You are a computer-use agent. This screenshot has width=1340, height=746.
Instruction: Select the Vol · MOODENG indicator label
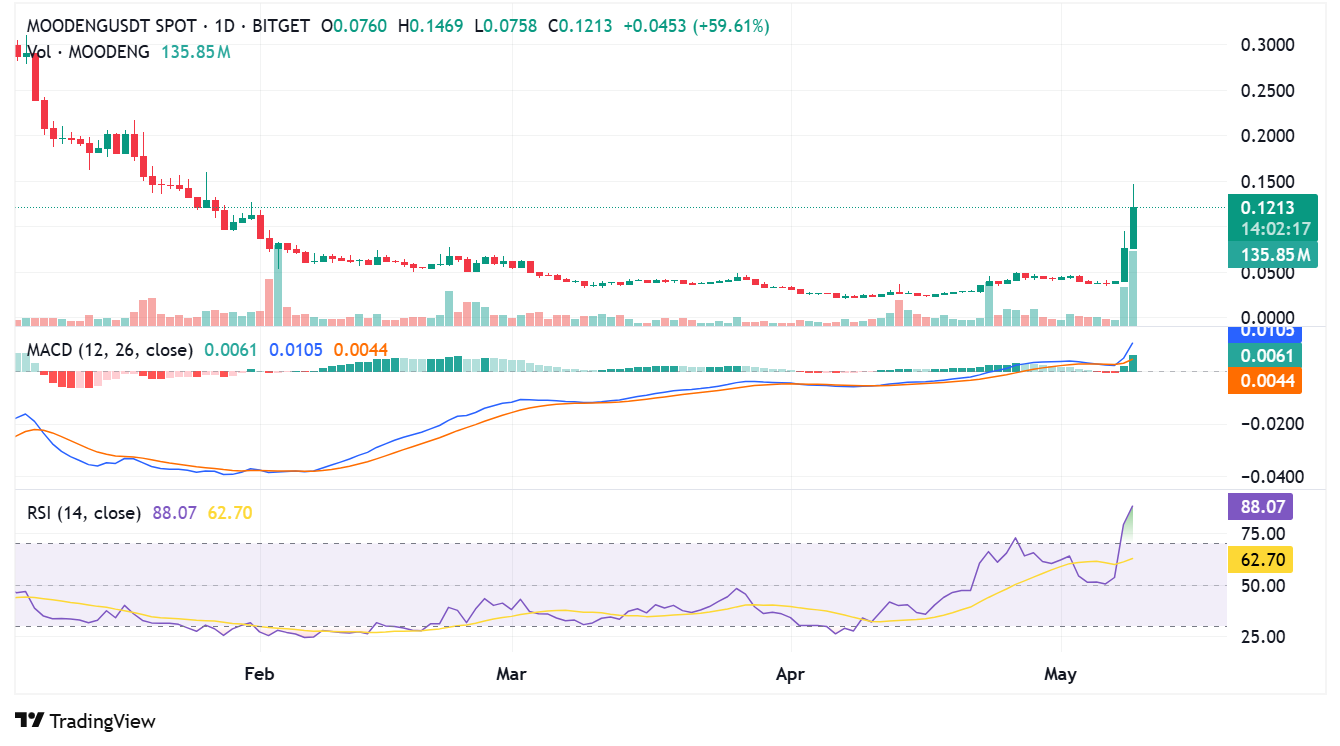[89, 51]
